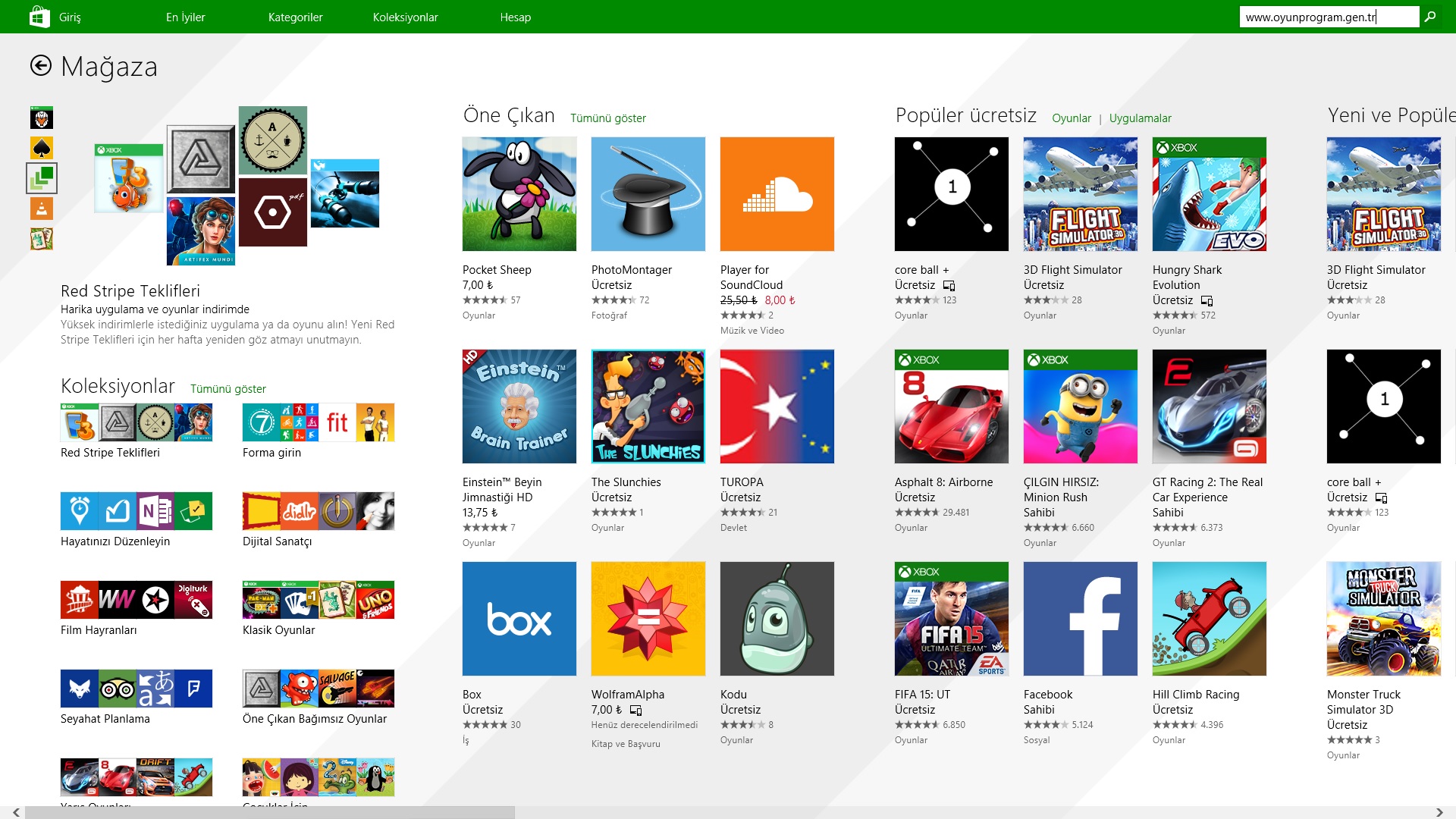The height and width of the screenshot is (819, 1456).
Task: Open the Öne Çıkan section heading
Action: (509, 115)
